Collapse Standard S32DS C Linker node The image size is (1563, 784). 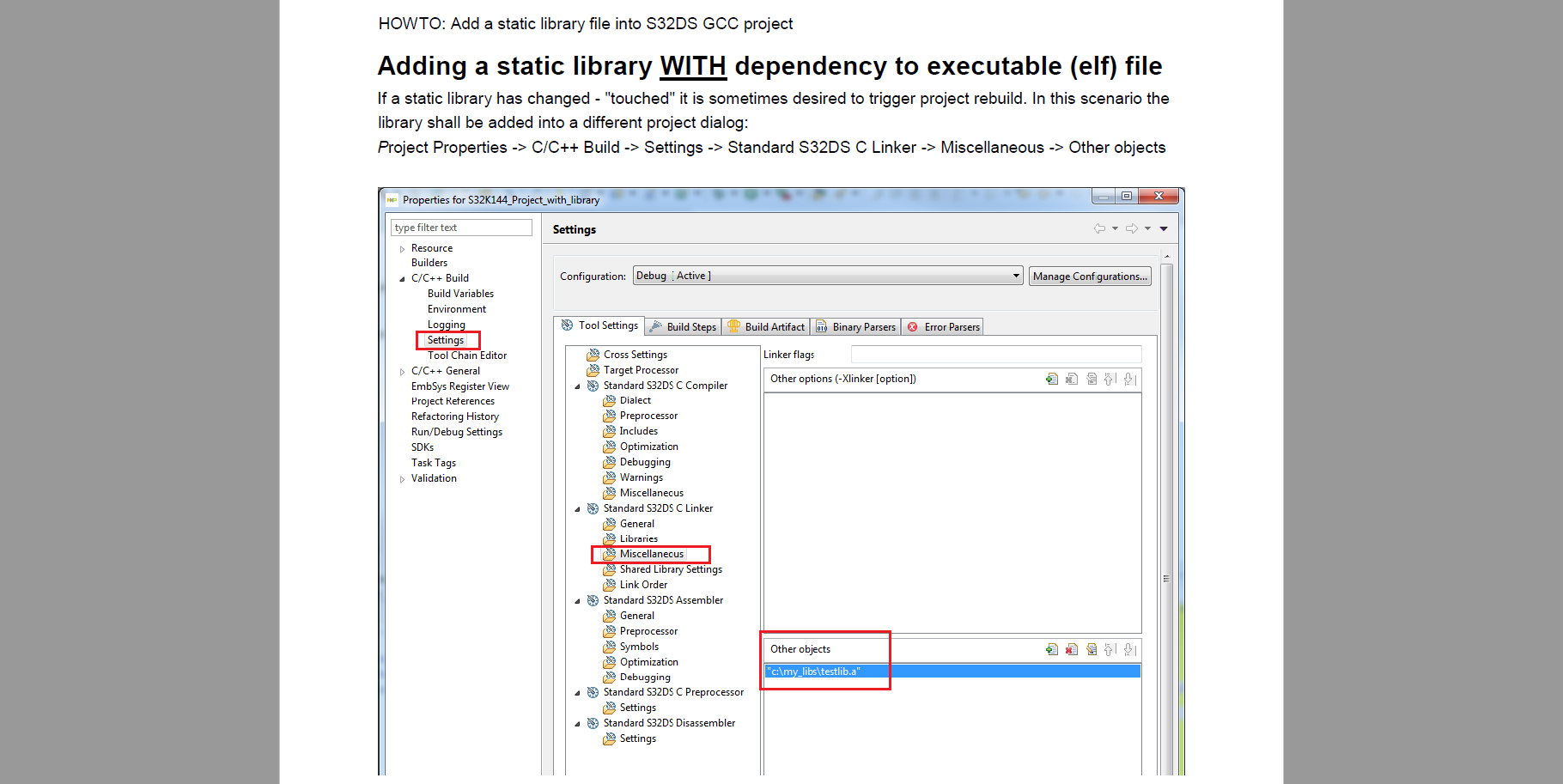(x=577, y=509)
